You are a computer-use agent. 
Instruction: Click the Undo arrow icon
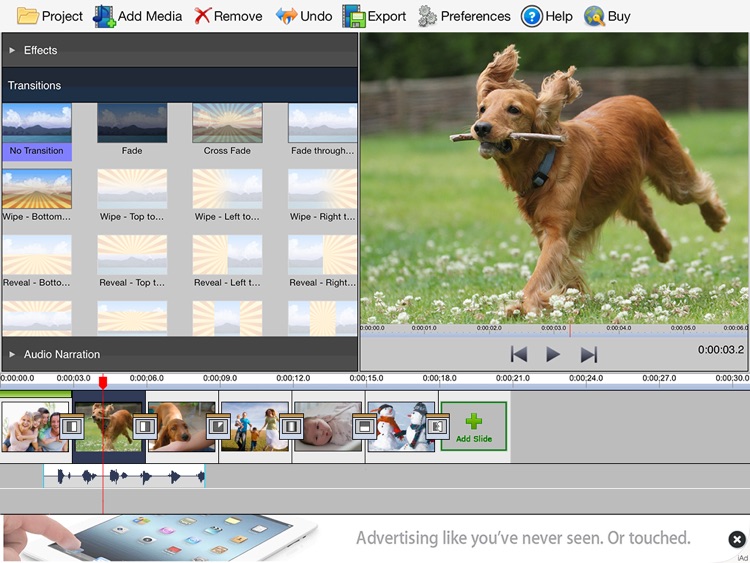pos(286,16)
